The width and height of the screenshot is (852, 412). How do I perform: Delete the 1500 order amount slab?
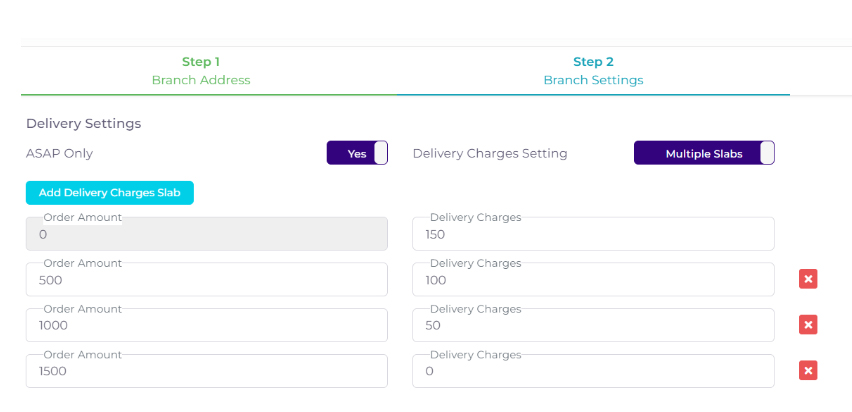pos(808,370)
